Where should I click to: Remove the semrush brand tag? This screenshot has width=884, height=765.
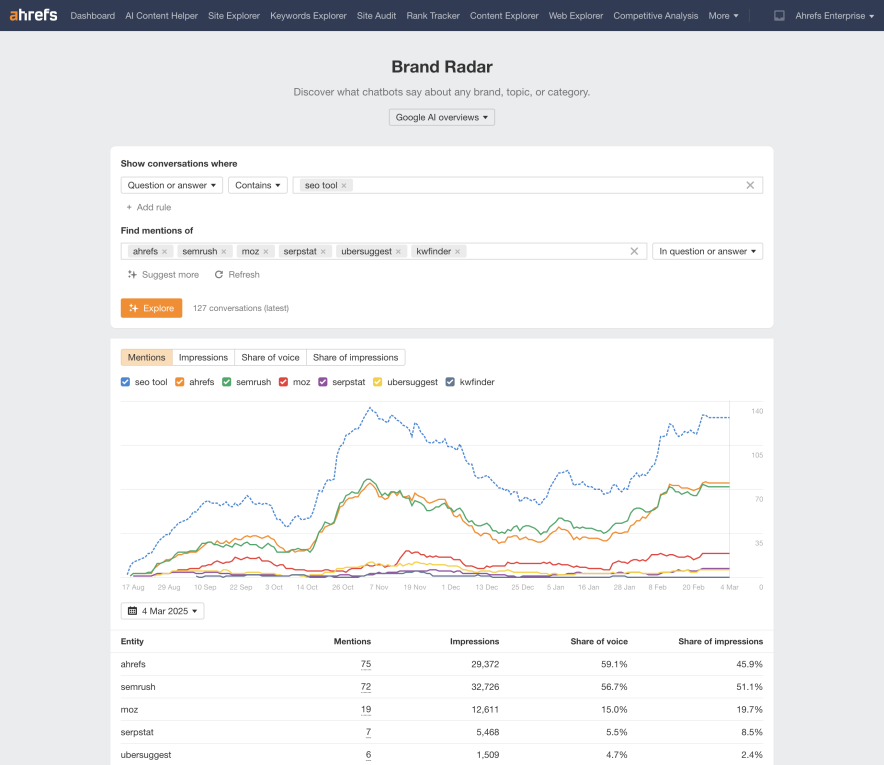pyautogui.click(x=224, y=251)
